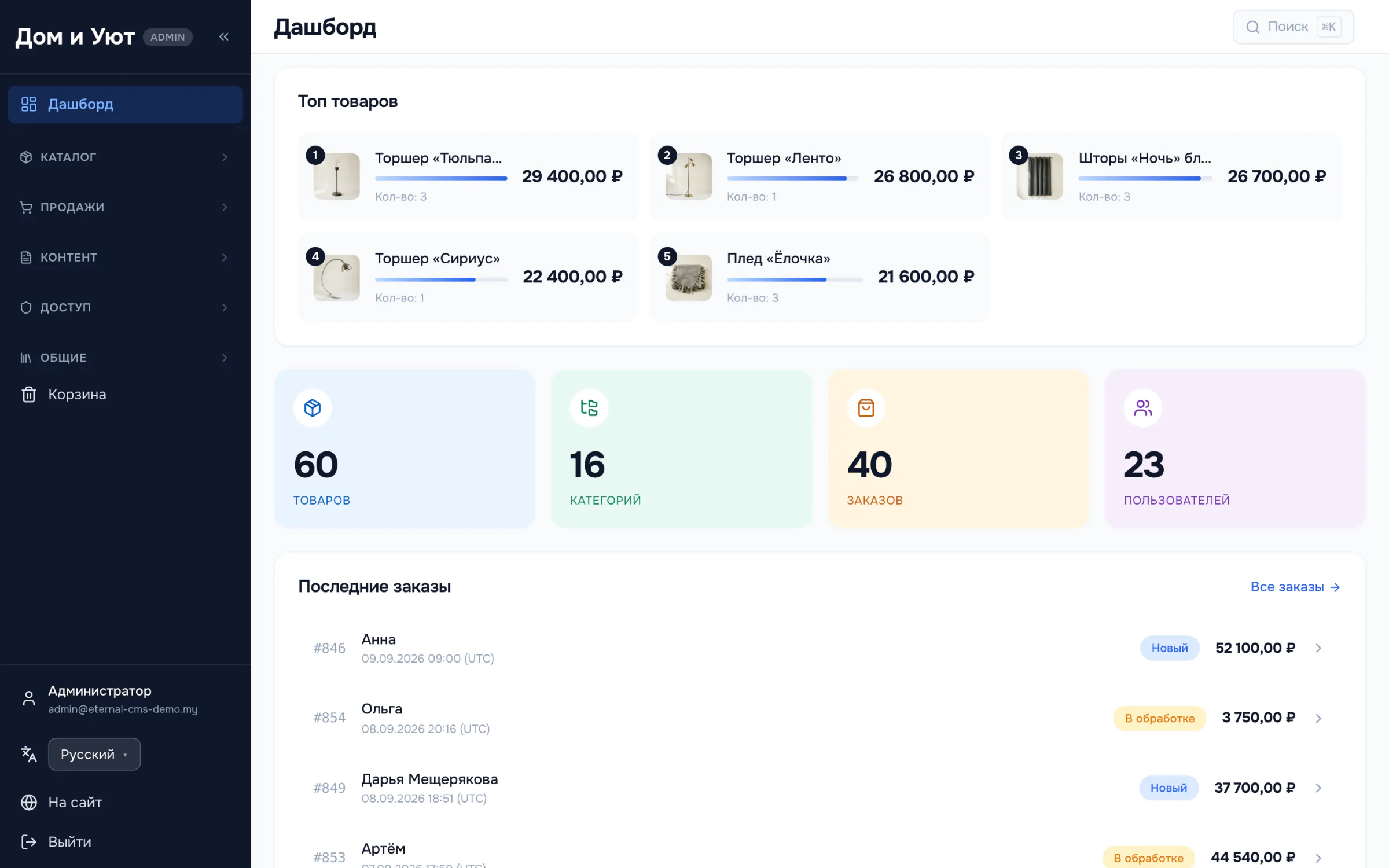
Task: Open the Все заказы link
Action: tap(1295, 587)
